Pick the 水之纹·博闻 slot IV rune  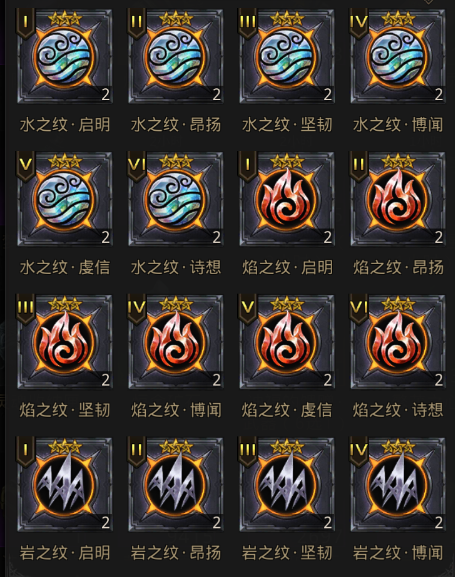398,56
